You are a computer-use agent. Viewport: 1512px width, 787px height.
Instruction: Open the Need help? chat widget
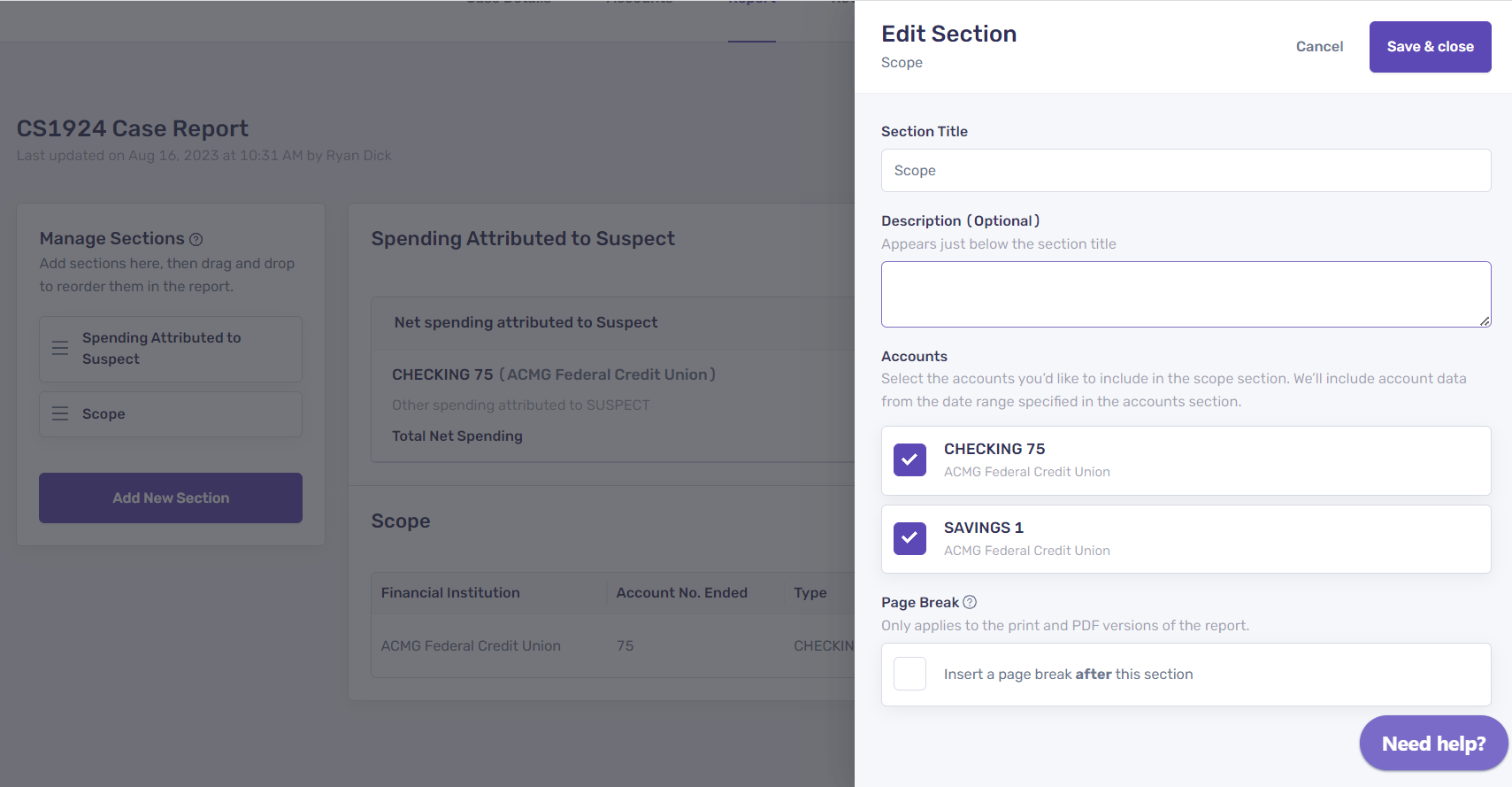coord(1433,744)
